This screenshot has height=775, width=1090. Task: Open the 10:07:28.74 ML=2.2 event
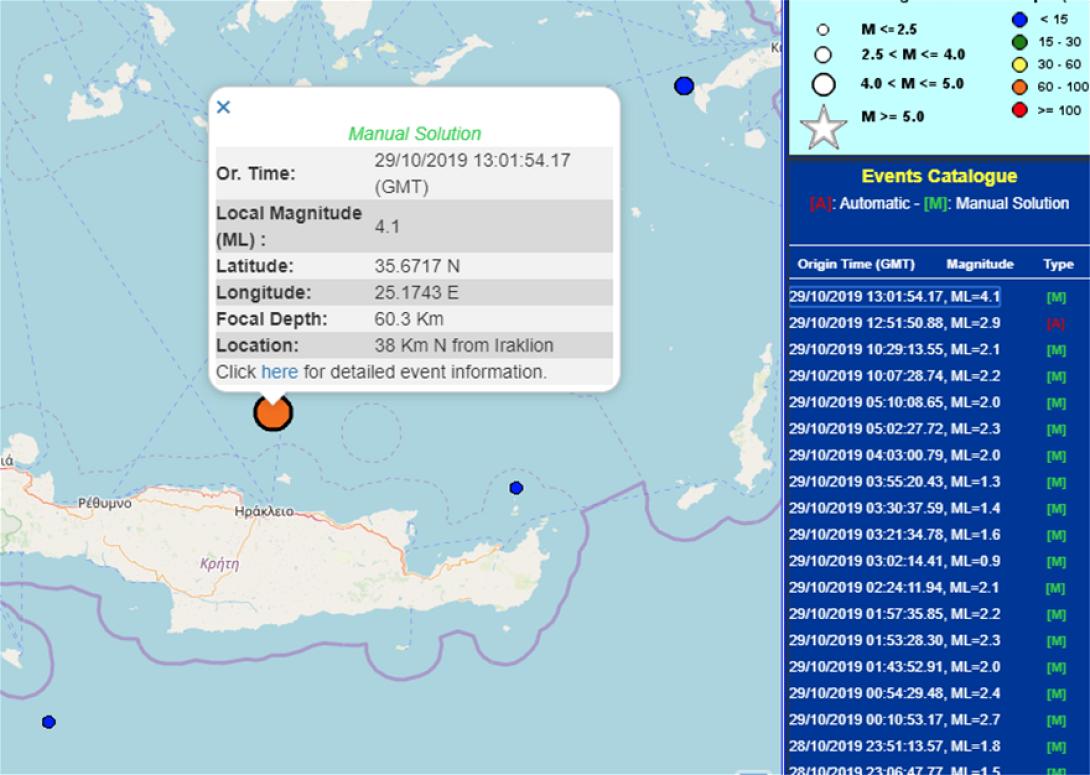(894, 376)
